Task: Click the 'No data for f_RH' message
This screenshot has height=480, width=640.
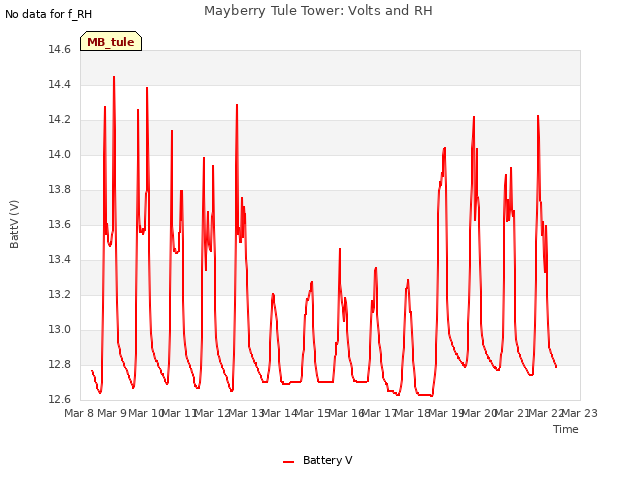Action: tap(48, 14)
